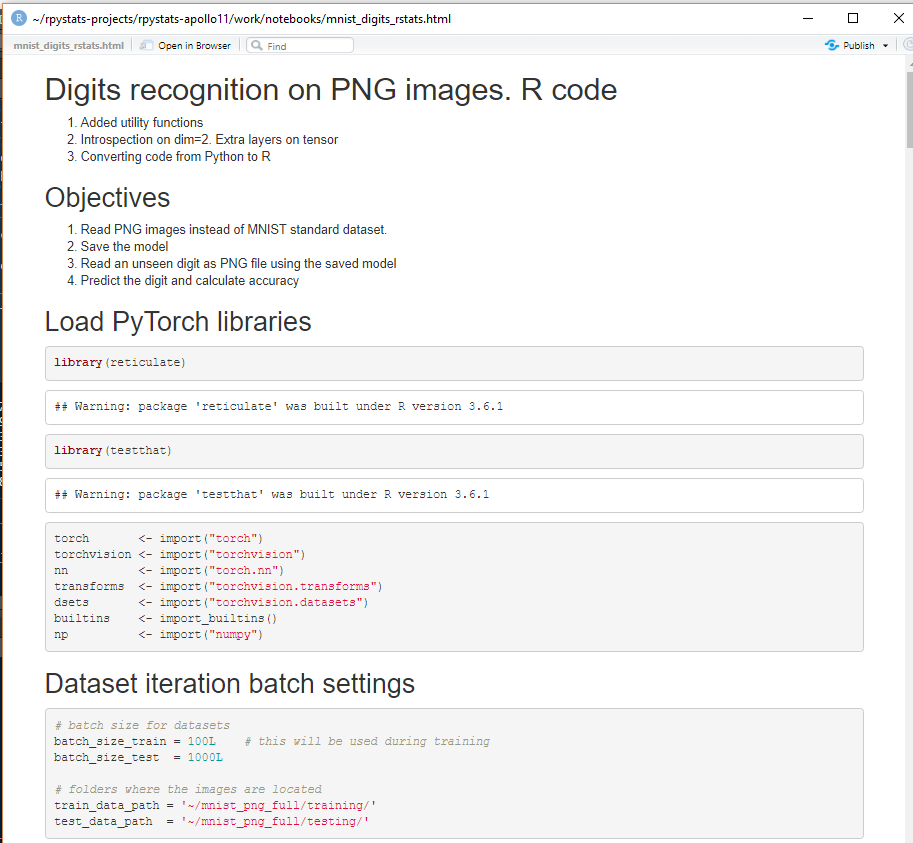Minimize the viewer window

pyautogui.click(x=806, y=18)
